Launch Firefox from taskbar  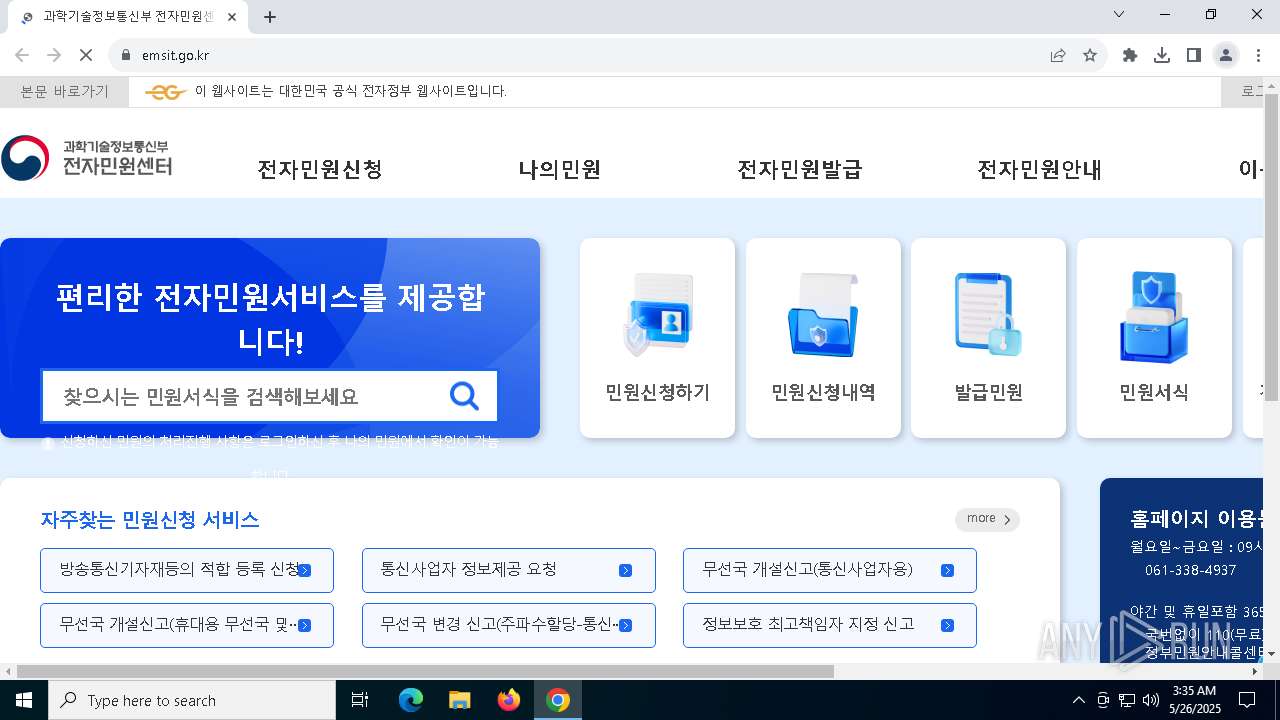click(x=509, y=700)
